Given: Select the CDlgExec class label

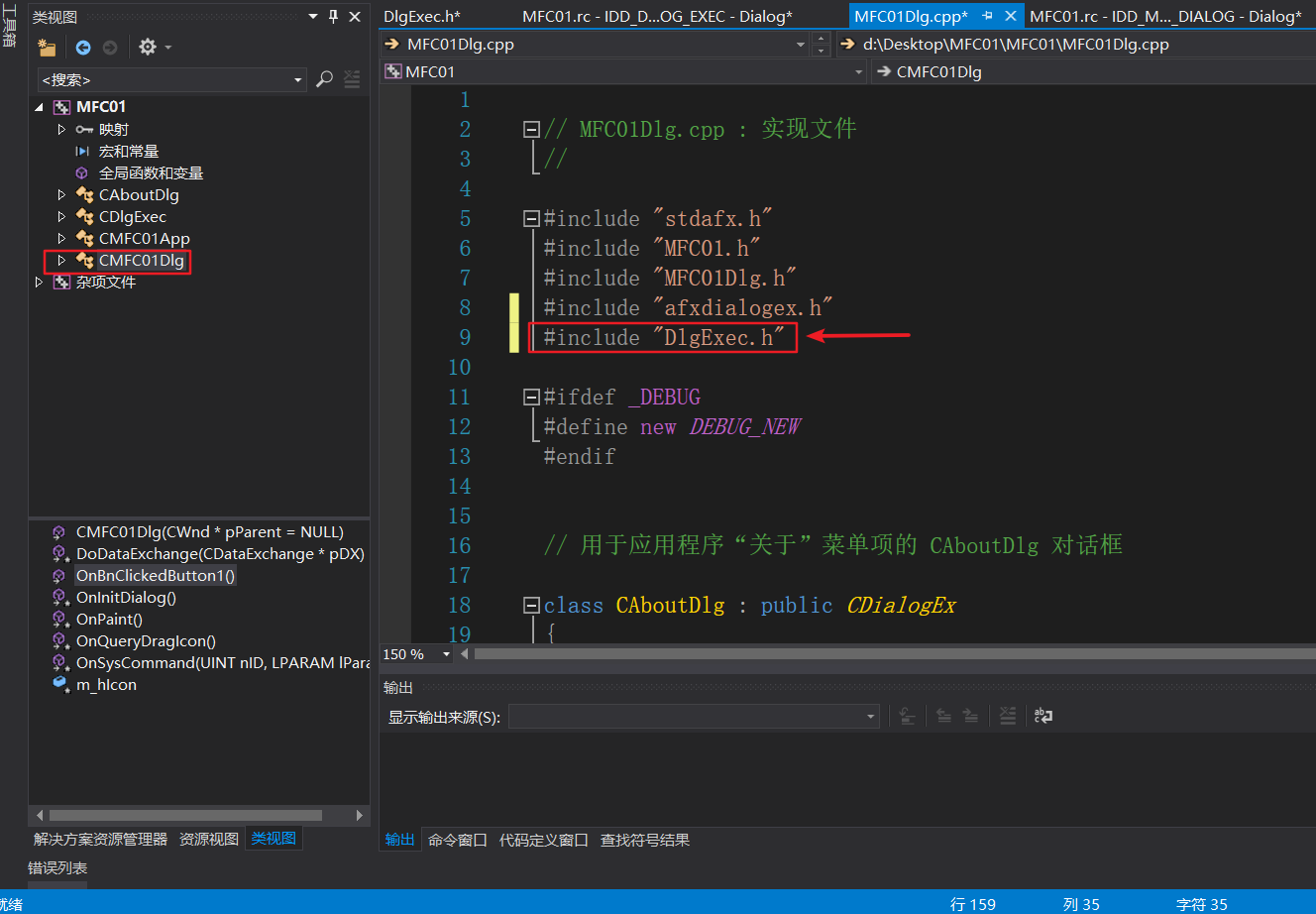Looking at the screenshot, I should coord(133,216).
